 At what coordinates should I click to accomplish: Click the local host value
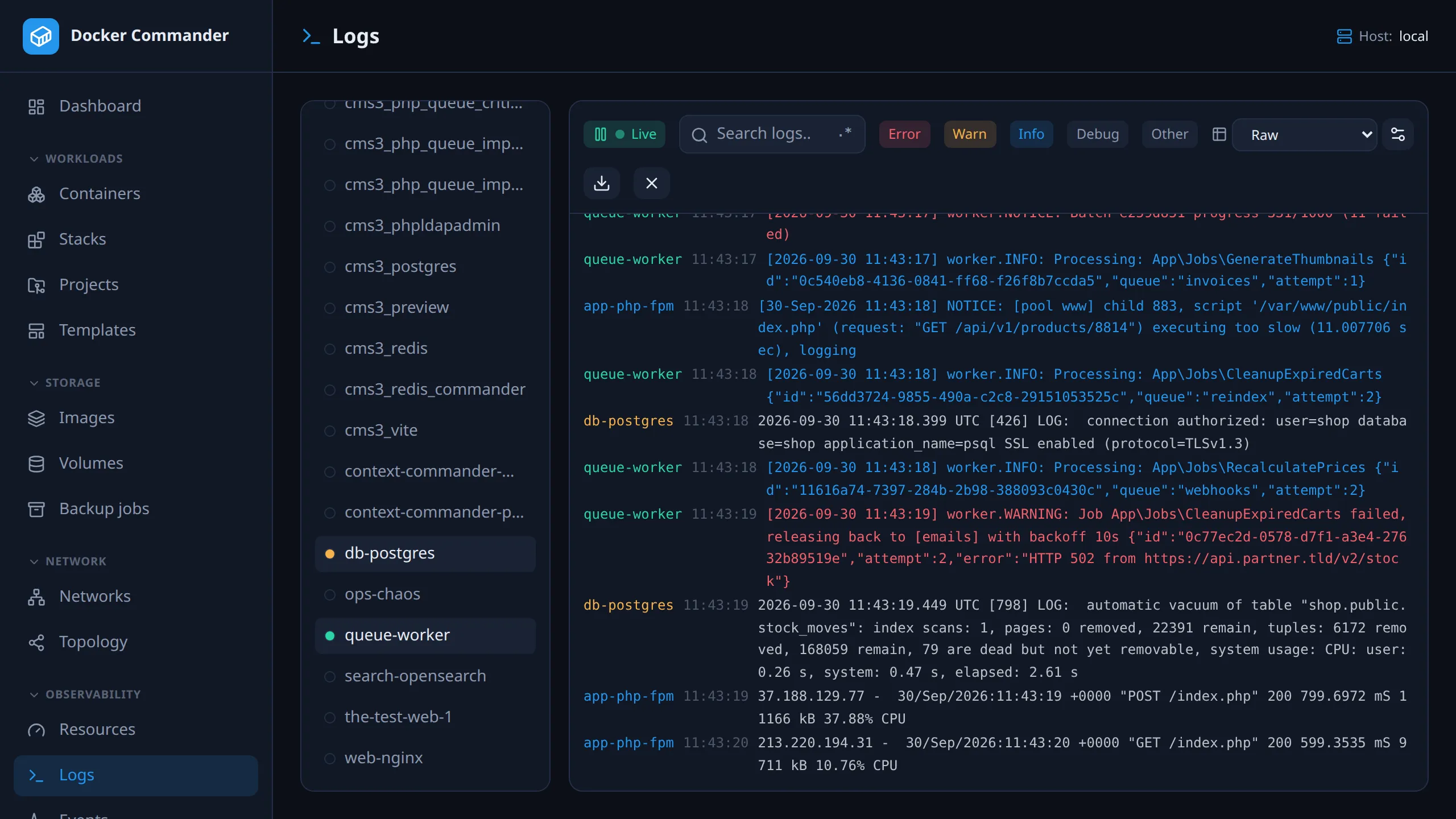1413,36
